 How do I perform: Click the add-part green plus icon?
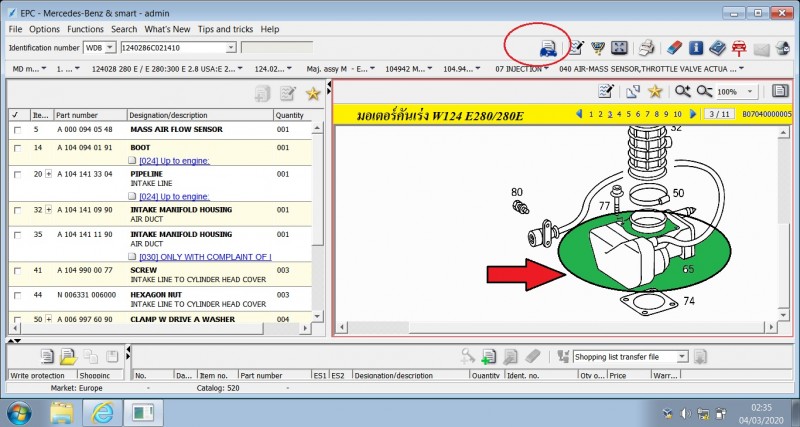[x=488, y=357]
